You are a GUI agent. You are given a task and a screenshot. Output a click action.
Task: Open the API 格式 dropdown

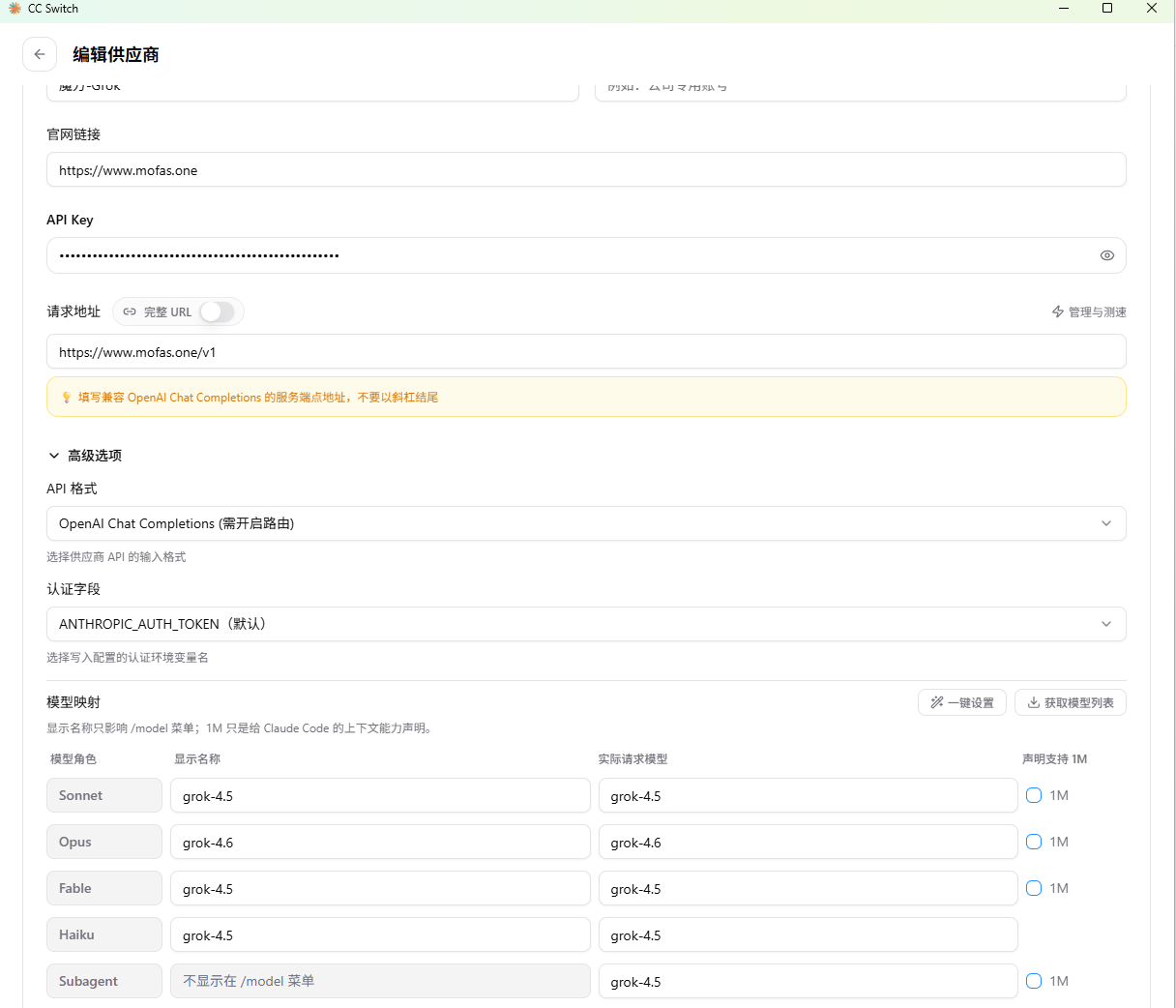coord(586,523)
